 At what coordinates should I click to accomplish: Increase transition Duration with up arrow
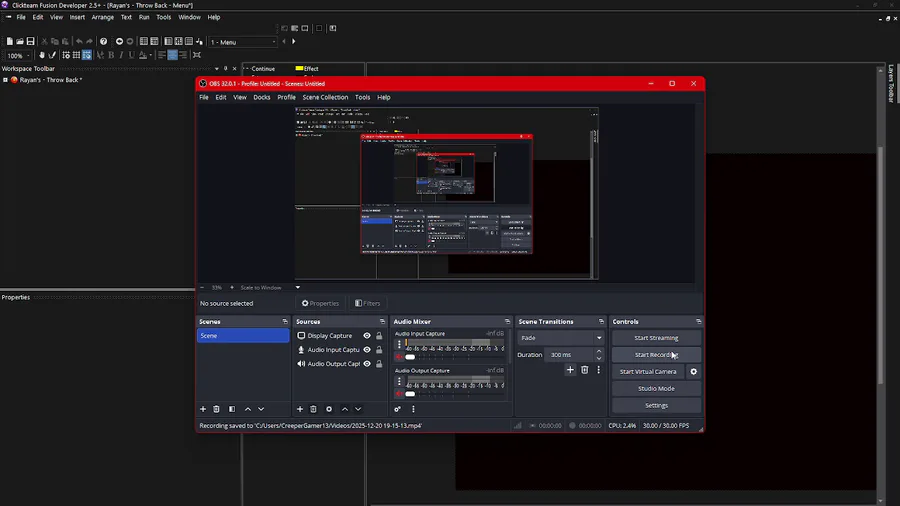(599, 352)
